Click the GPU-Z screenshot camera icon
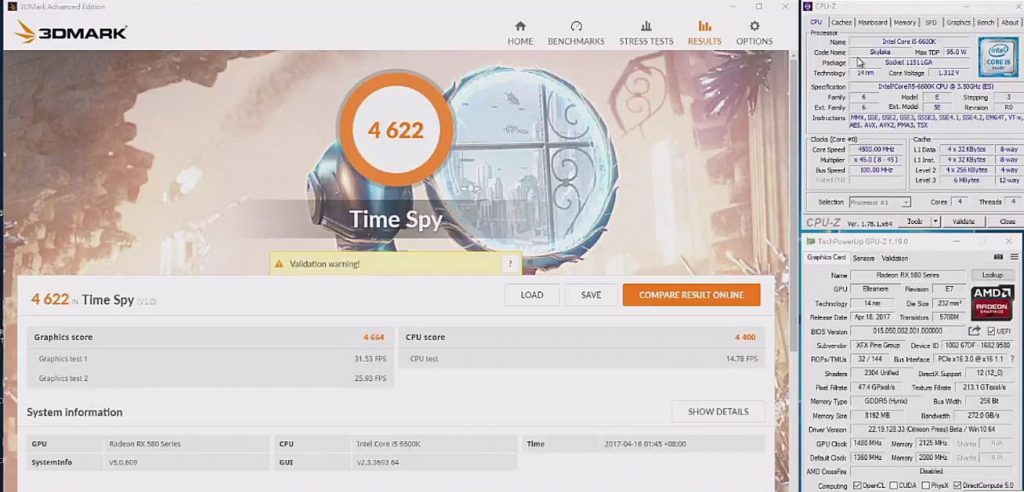The image size is (1024, 492). 999,257
